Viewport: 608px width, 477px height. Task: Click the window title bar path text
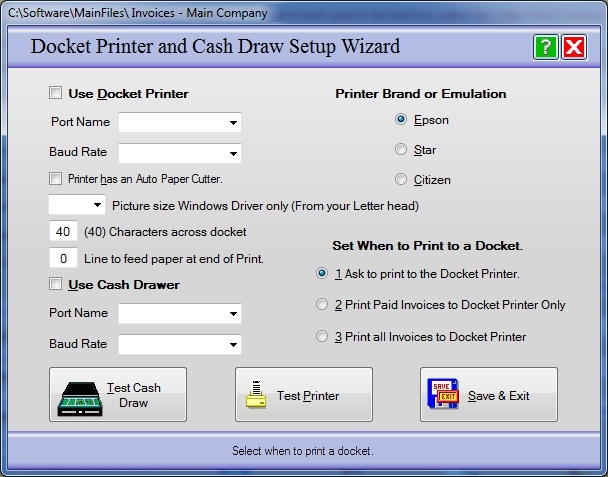(x=138, y=13)
